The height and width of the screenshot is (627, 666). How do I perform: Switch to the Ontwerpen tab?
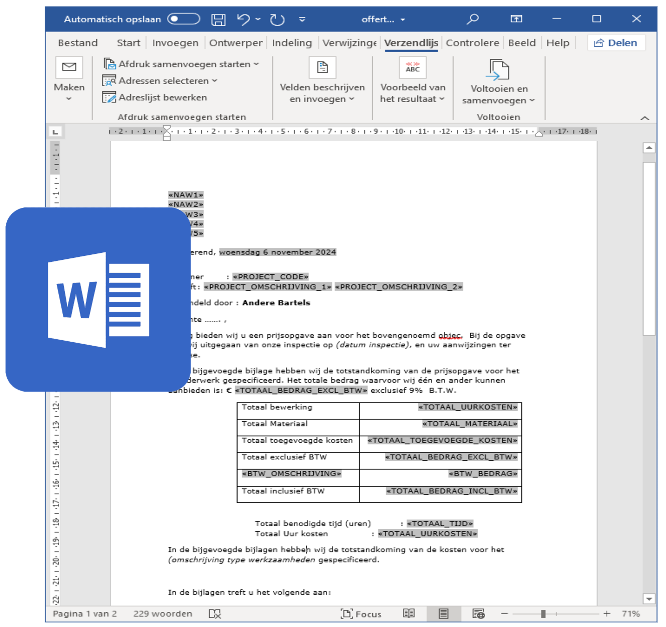[236, 43]
